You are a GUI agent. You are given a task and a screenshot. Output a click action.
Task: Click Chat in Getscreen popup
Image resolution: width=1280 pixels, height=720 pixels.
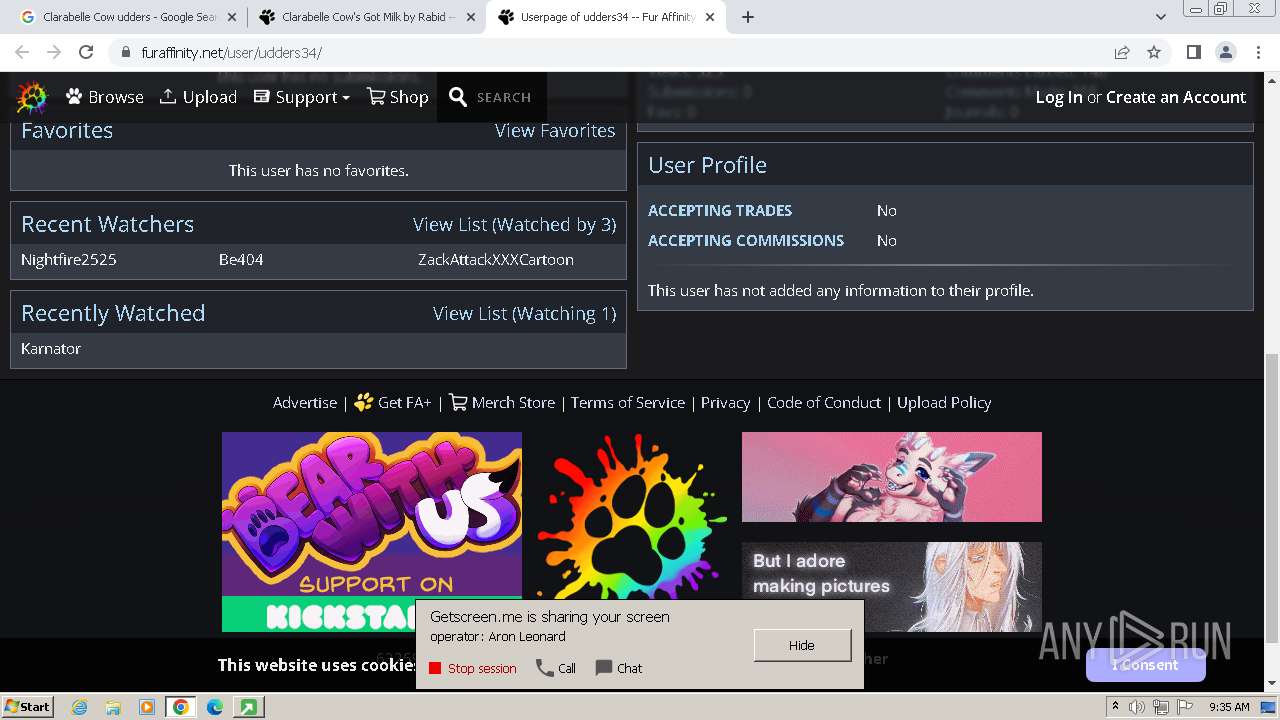point(619,668)
